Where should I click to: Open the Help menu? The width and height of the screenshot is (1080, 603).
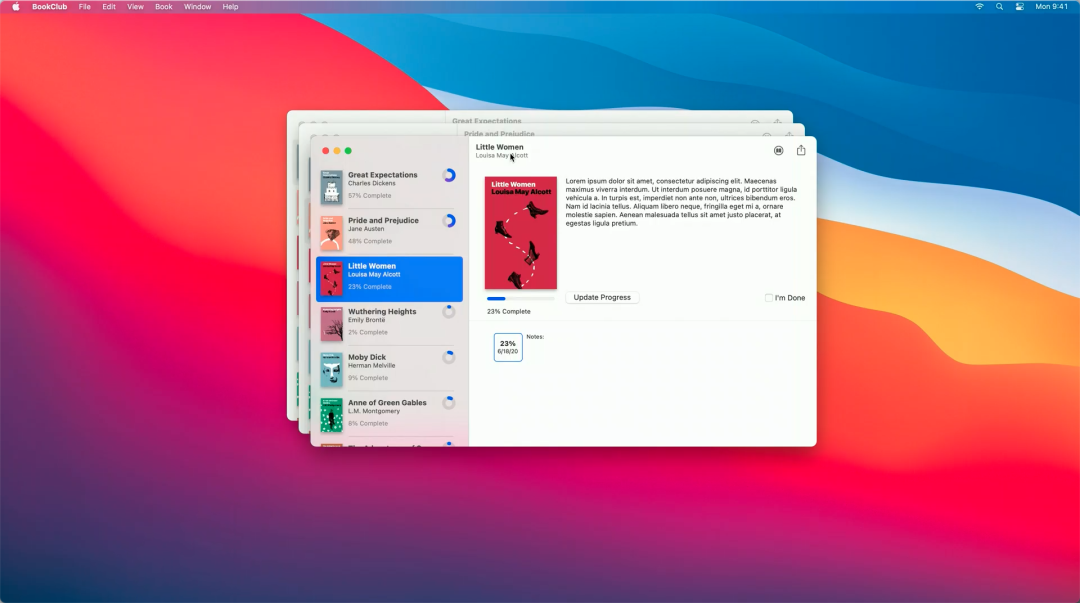coord(230,6)
